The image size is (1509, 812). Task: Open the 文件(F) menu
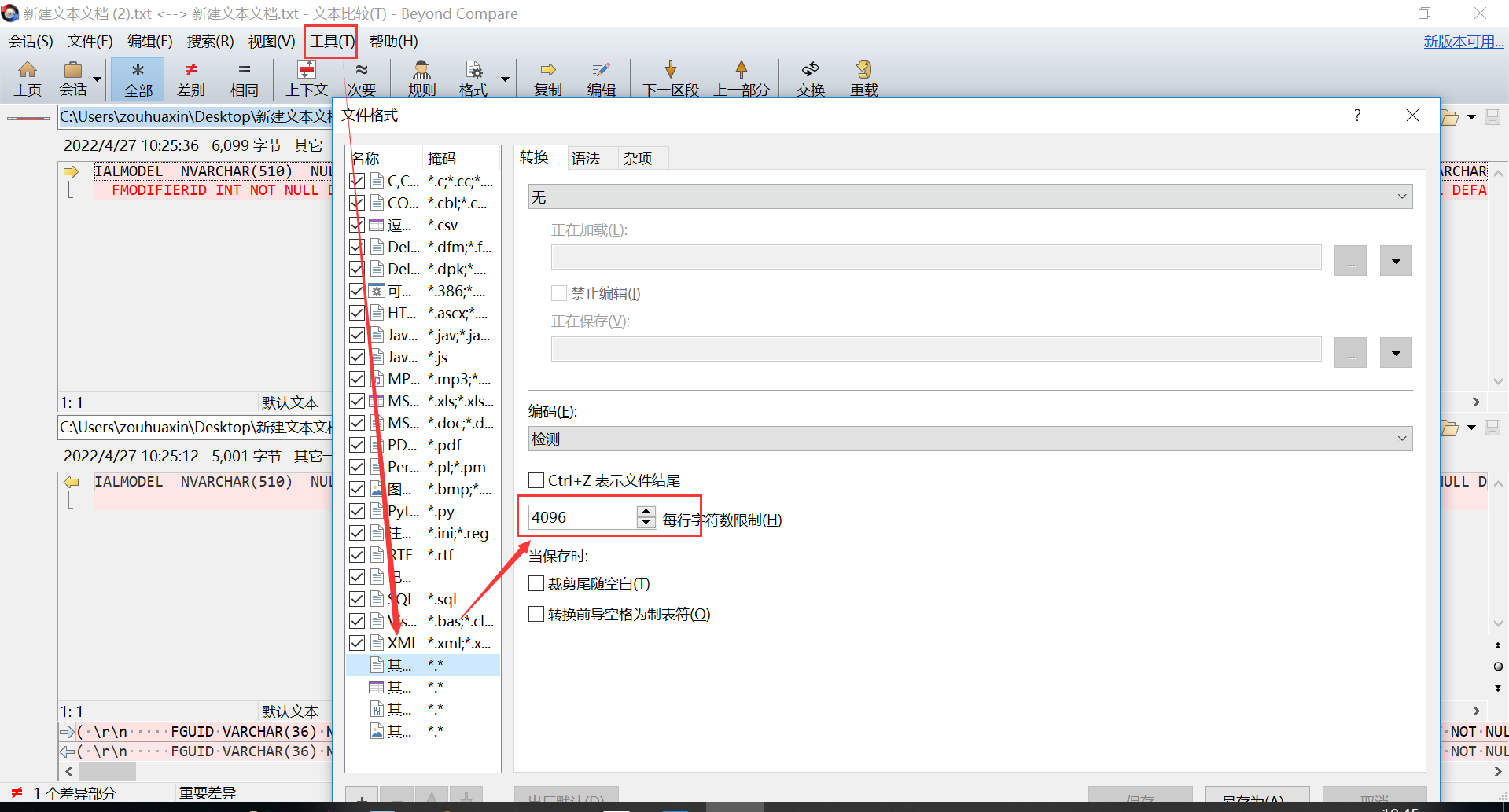tap(90, 42)
